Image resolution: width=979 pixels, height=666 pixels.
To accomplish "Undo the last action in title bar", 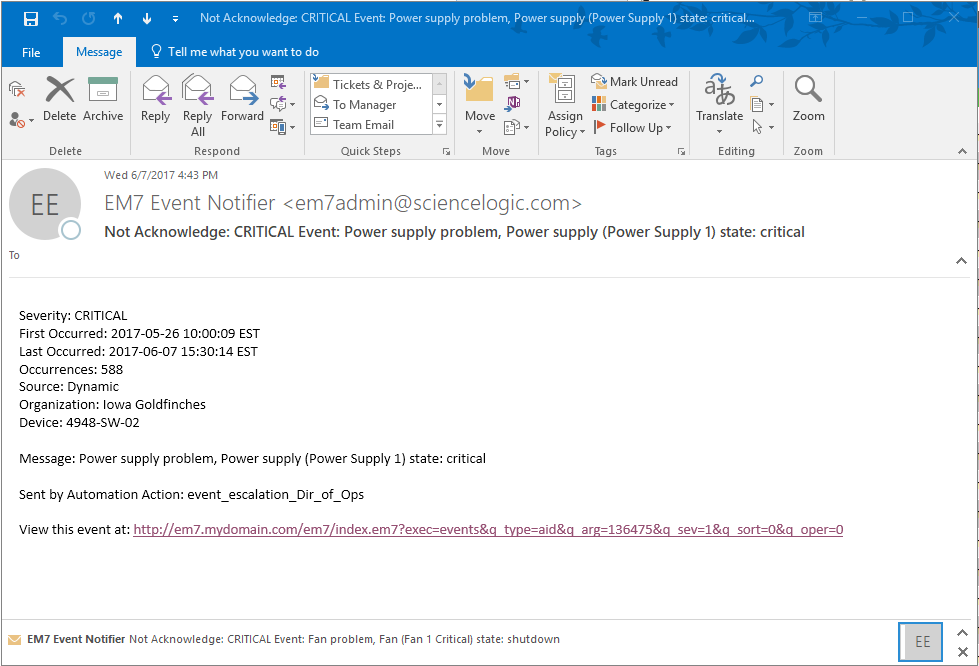I will click(x=60, y=19).
